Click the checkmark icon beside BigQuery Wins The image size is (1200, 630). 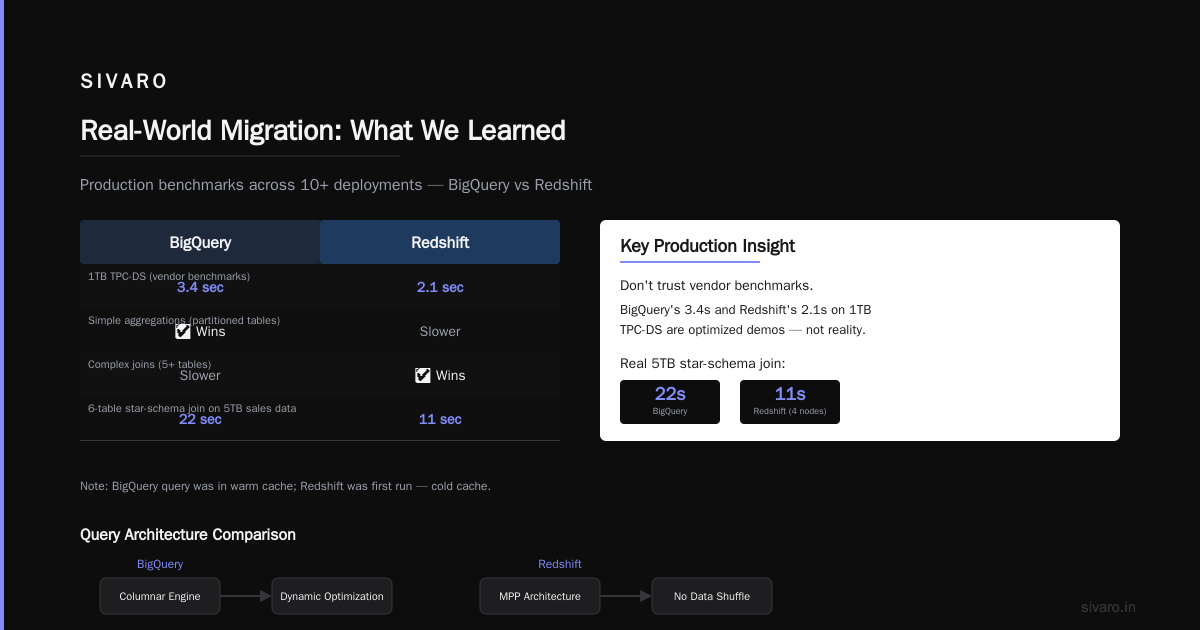coord(183,331)
